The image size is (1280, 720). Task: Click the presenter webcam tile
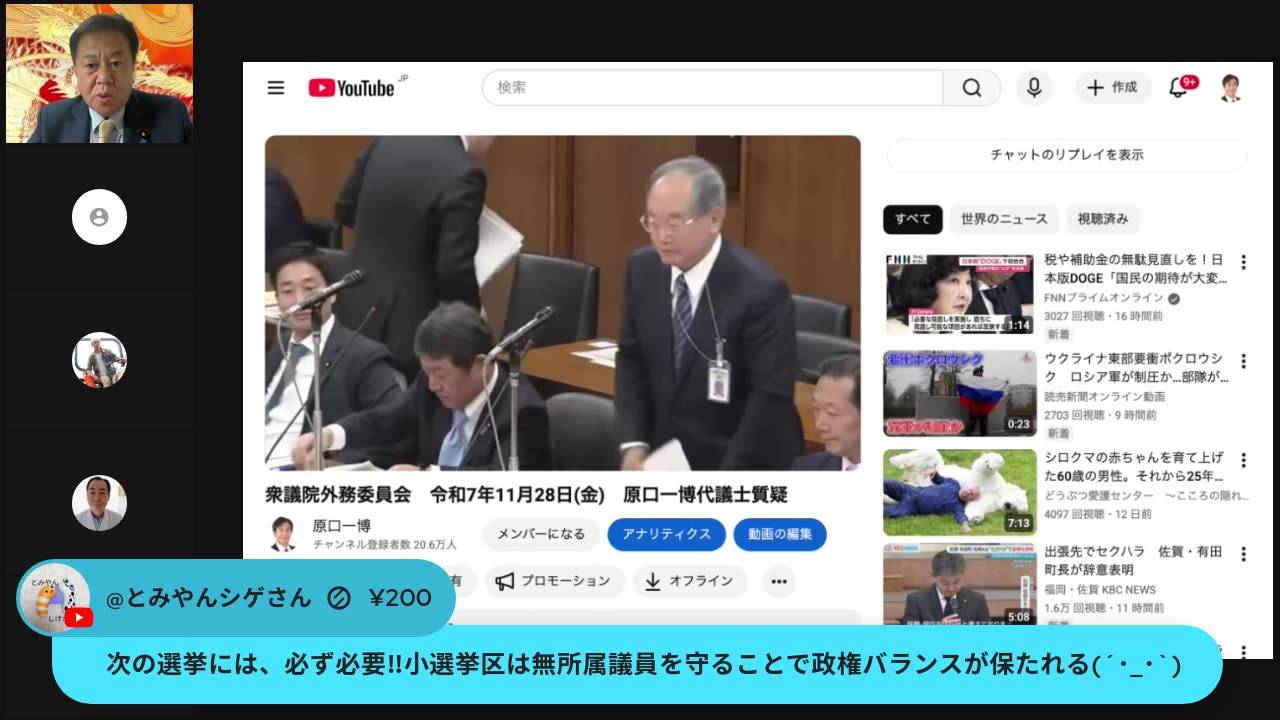(99, 73)
